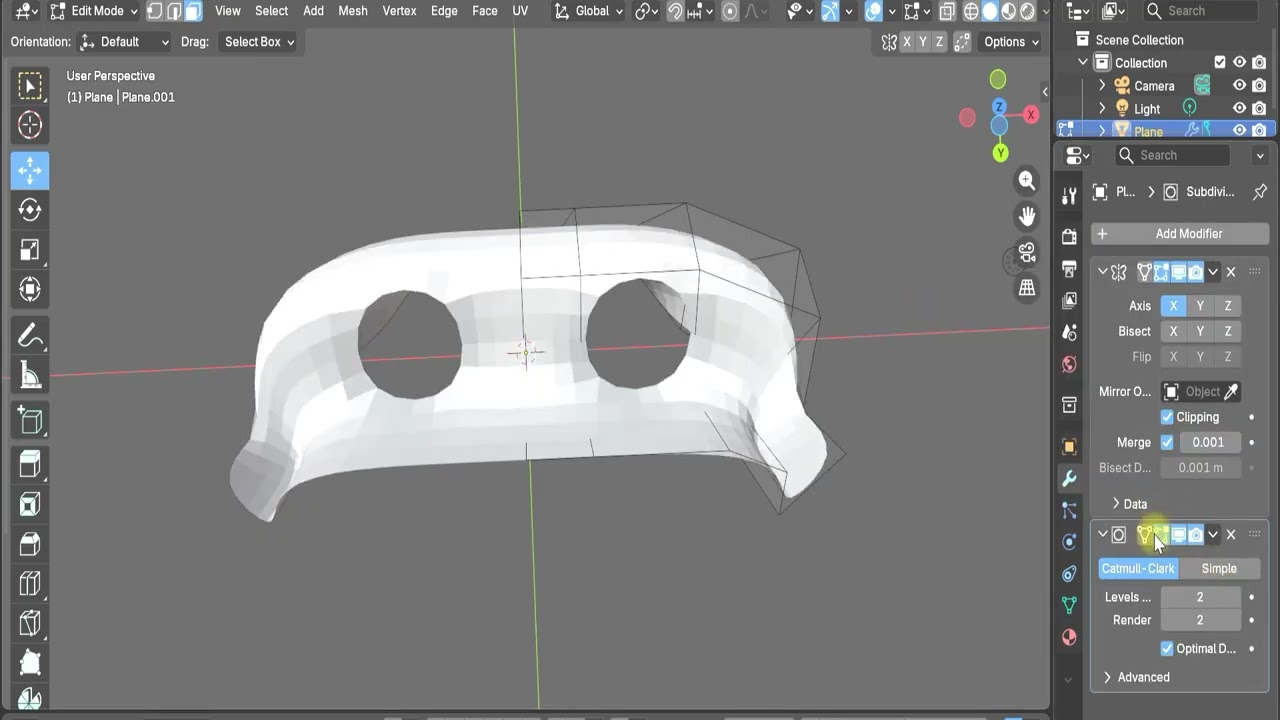
Task: Select the Select Box tool in toolbar
Action: pyautogui.click(x=30, y=86)
